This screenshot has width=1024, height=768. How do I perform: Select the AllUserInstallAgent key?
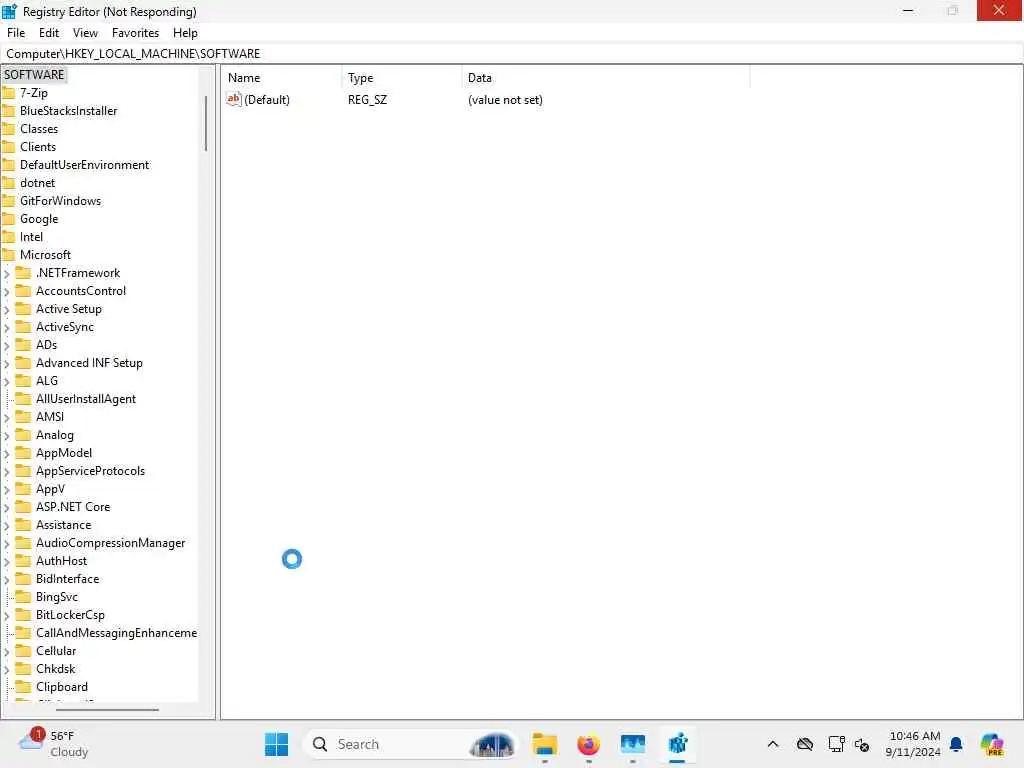coord(86,398)
